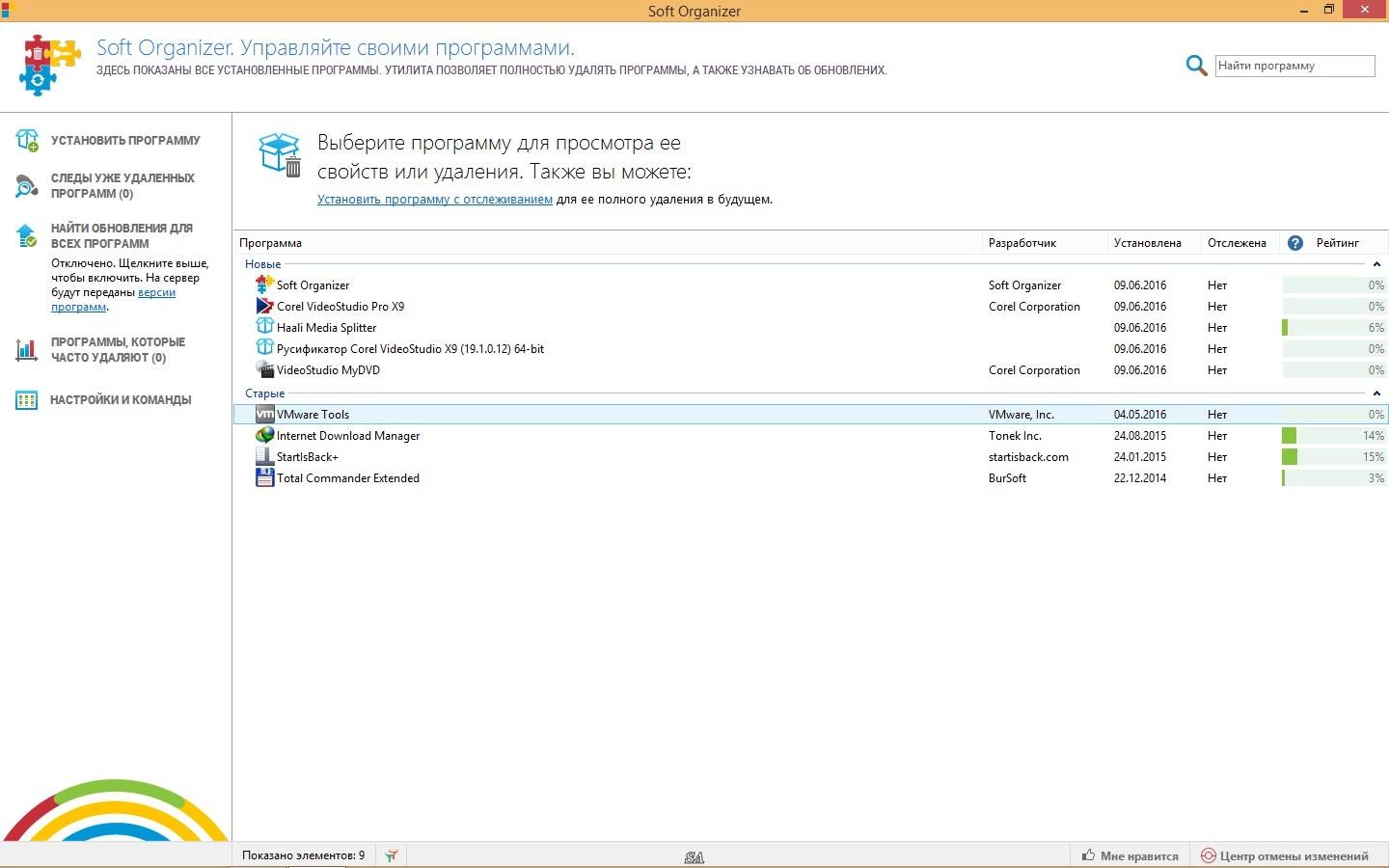Click the VMware Tools icon
This screenshot has height=868, width=1389.
tap(264, 414)
